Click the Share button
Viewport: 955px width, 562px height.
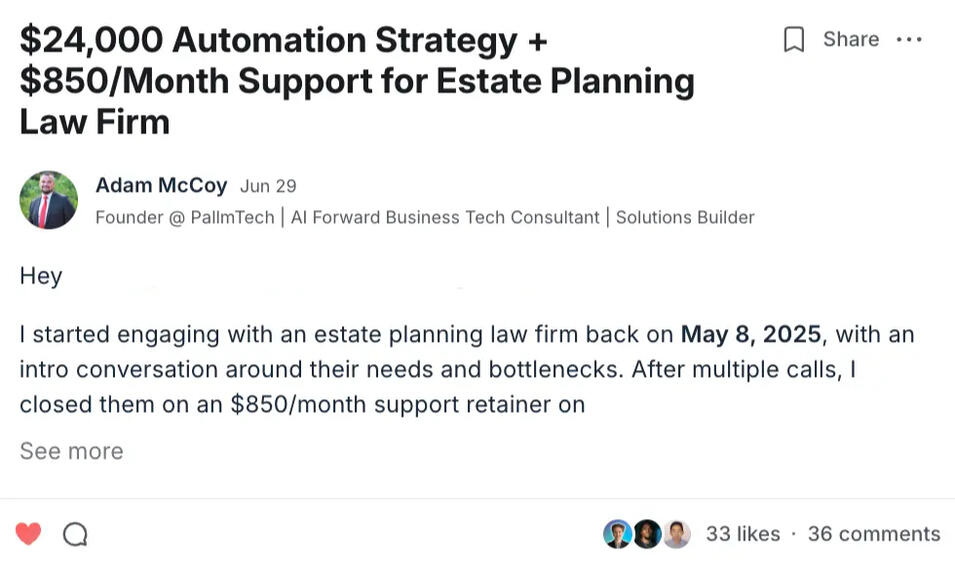pyautogui.click(x=850, y=39)
